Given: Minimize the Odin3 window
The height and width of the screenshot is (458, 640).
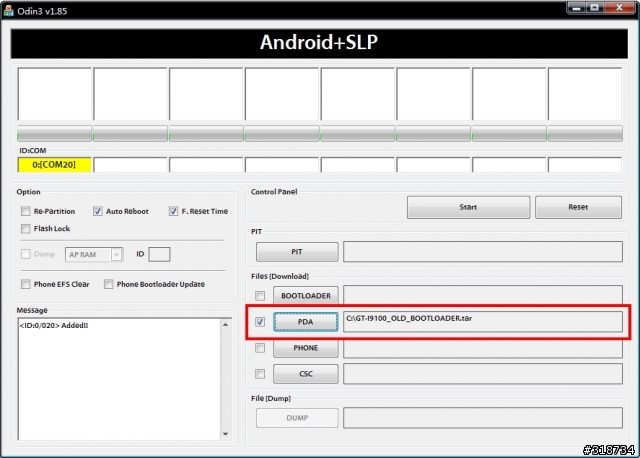Looking at the screenshot, I should tap(577, 8).
